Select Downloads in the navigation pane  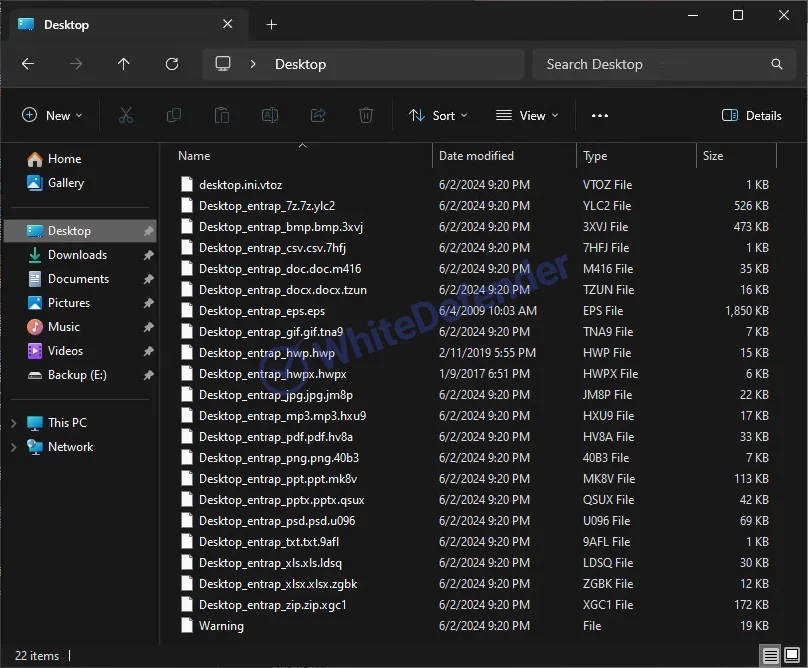pos(77,255)
